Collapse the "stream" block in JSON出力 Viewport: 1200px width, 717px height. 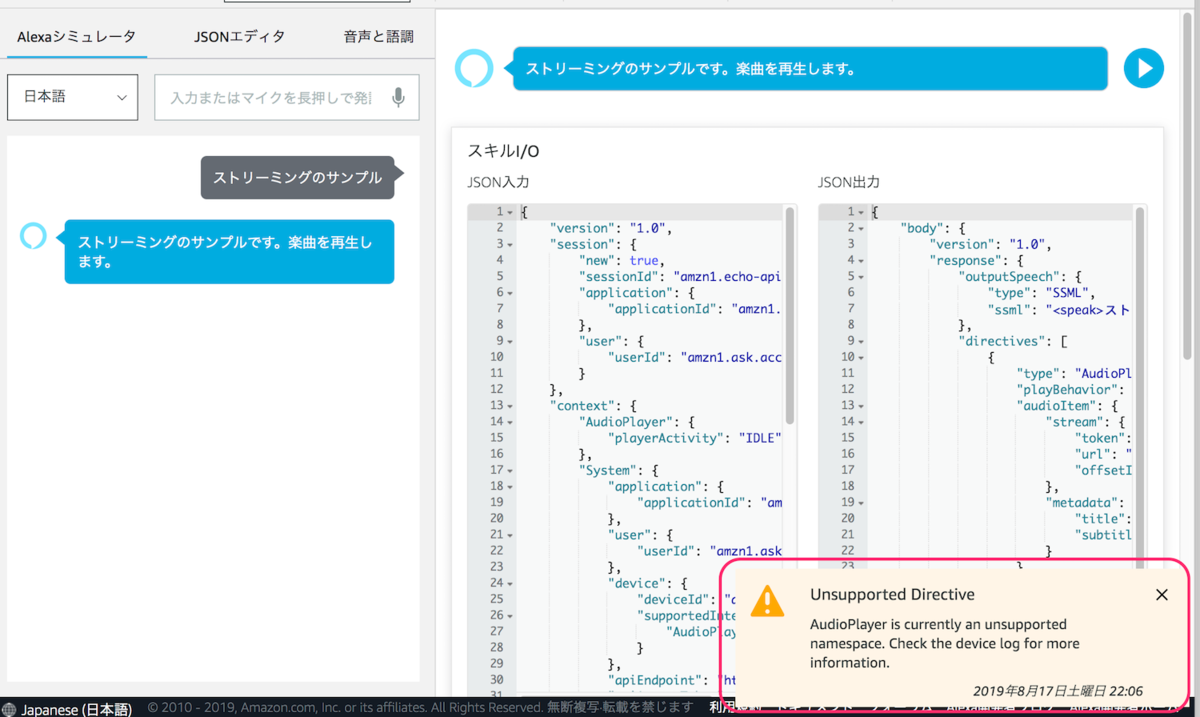point(861,422)
